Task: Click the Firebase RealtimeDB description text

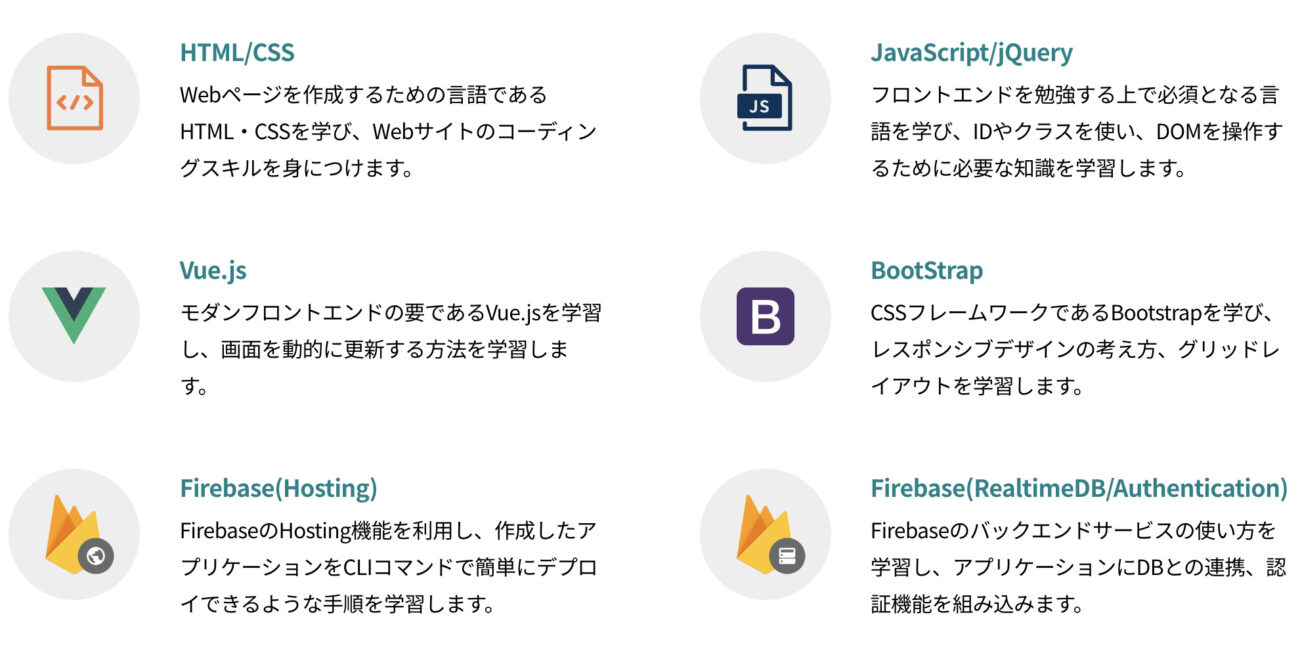Action: pyautogui.click(x=1075, y=567)
